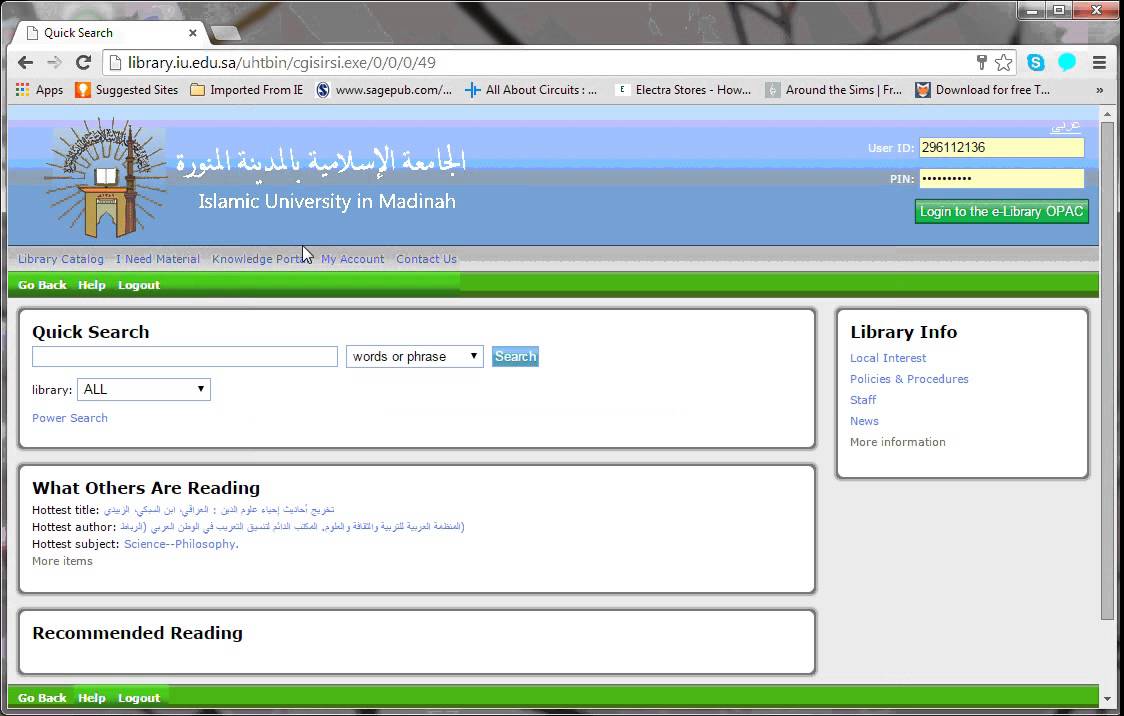The image size is (1124, 716).
Task: Open the Power Search link
Action: [x=70, y=418]
